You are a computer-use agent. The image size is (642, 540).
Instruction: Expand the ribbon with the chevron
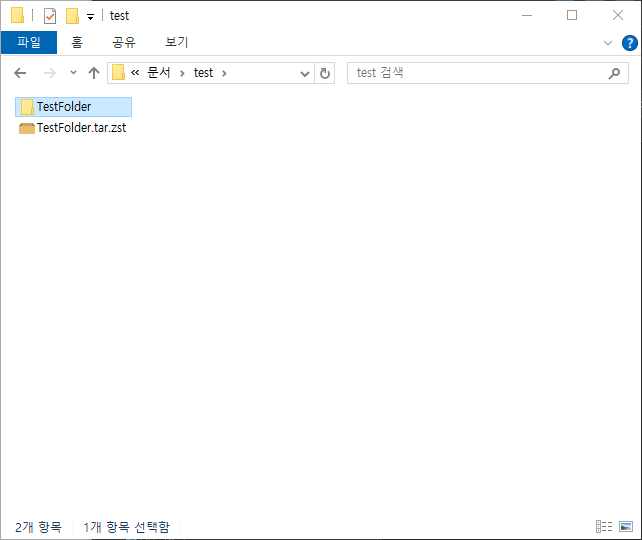(608, 43)
